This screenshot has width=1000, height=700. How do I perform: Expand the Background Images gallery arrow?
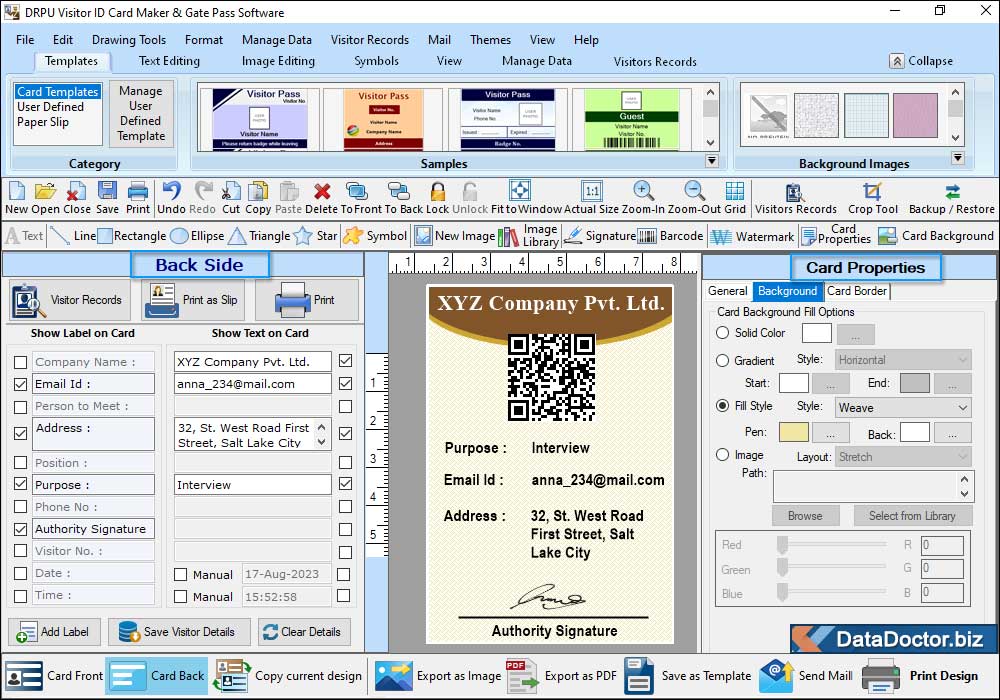957,157
